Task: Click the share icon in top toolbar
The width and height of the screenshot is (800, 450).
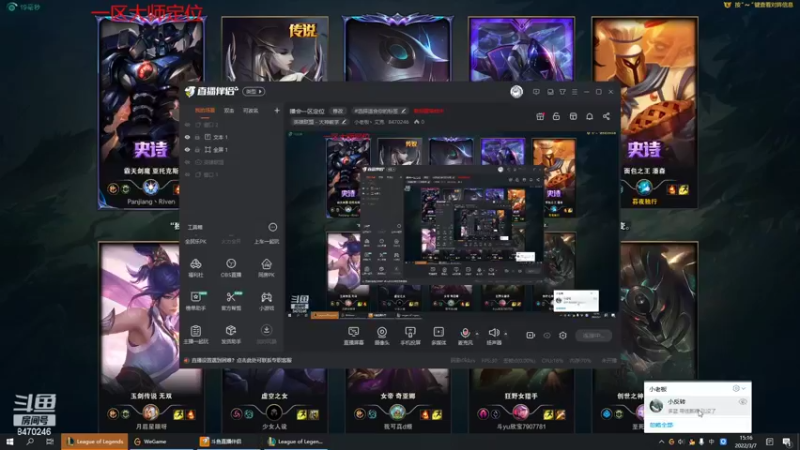Action: point(606,116)
